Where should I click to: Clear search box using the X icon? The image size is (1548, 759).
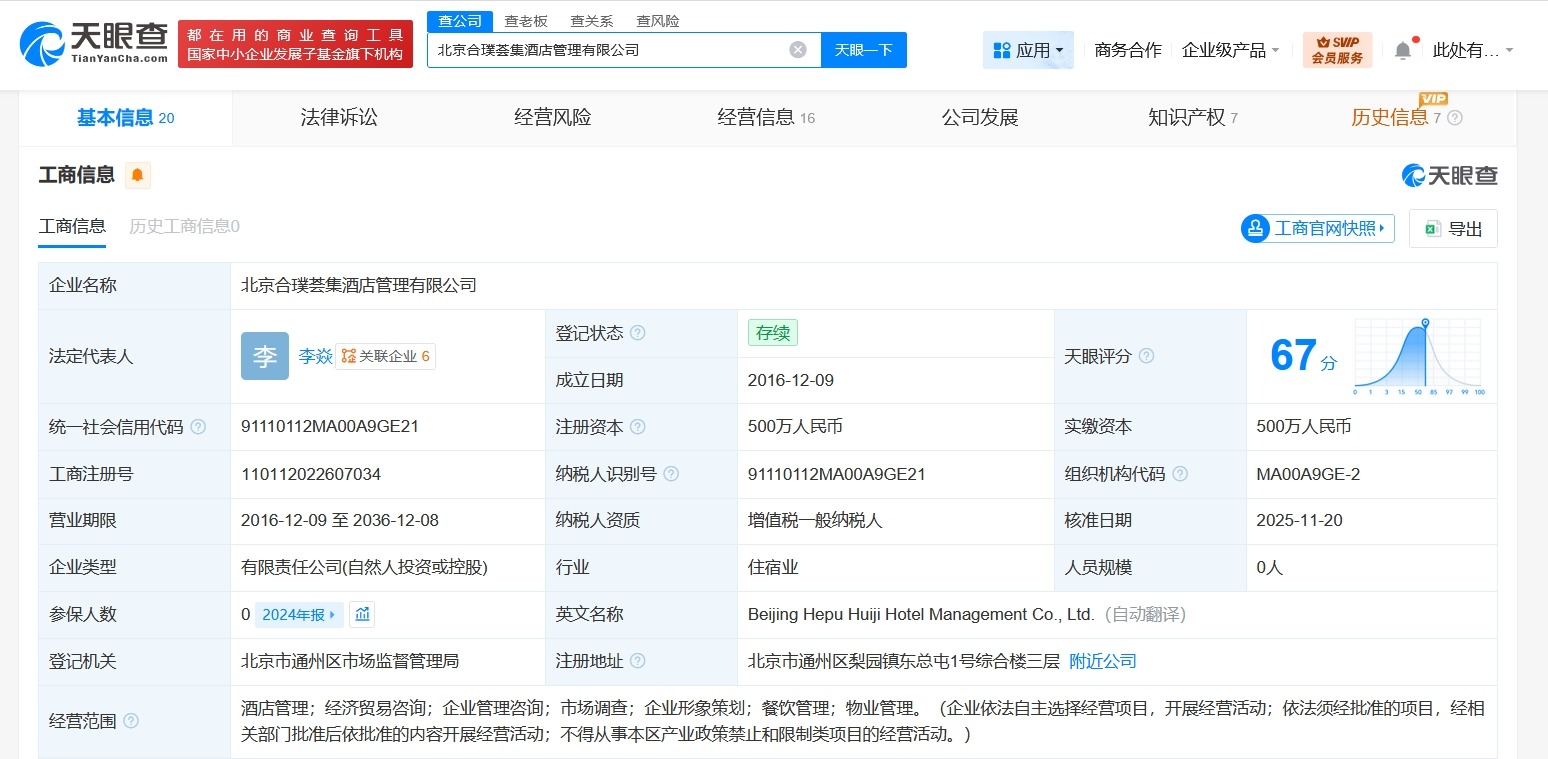[x=797, y=49]
